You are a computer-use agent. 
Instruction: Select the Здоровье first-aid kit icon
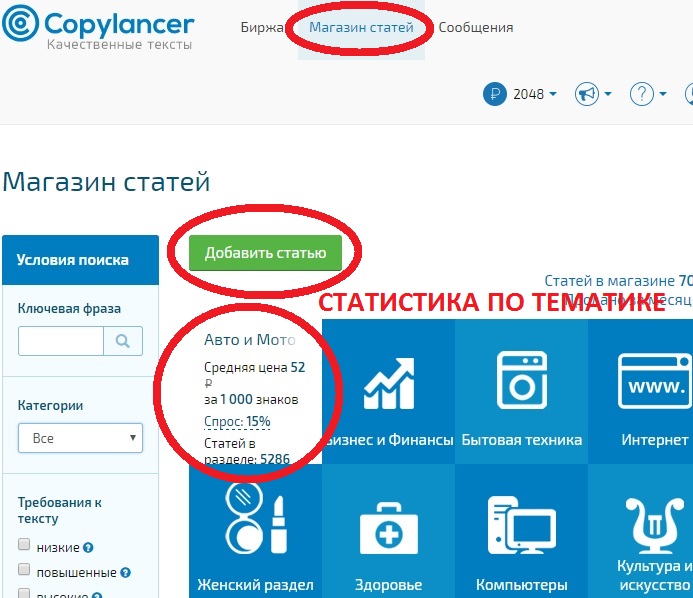point(388,529)
